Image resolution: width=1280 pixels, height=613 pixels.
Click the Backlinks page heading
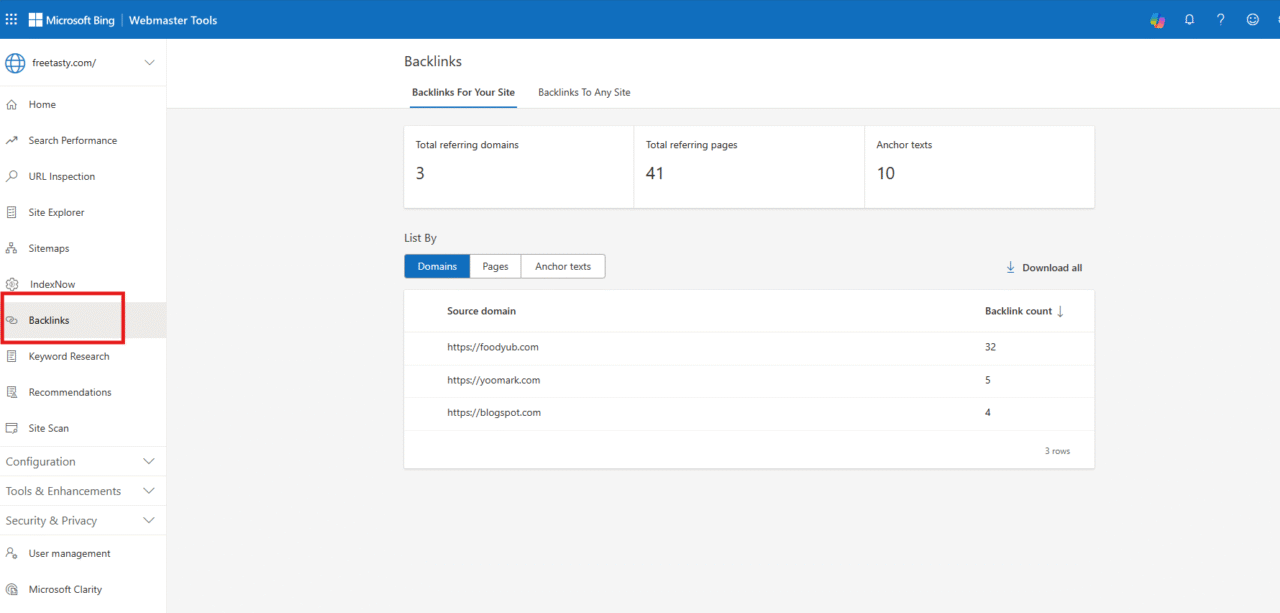(433, 62)
